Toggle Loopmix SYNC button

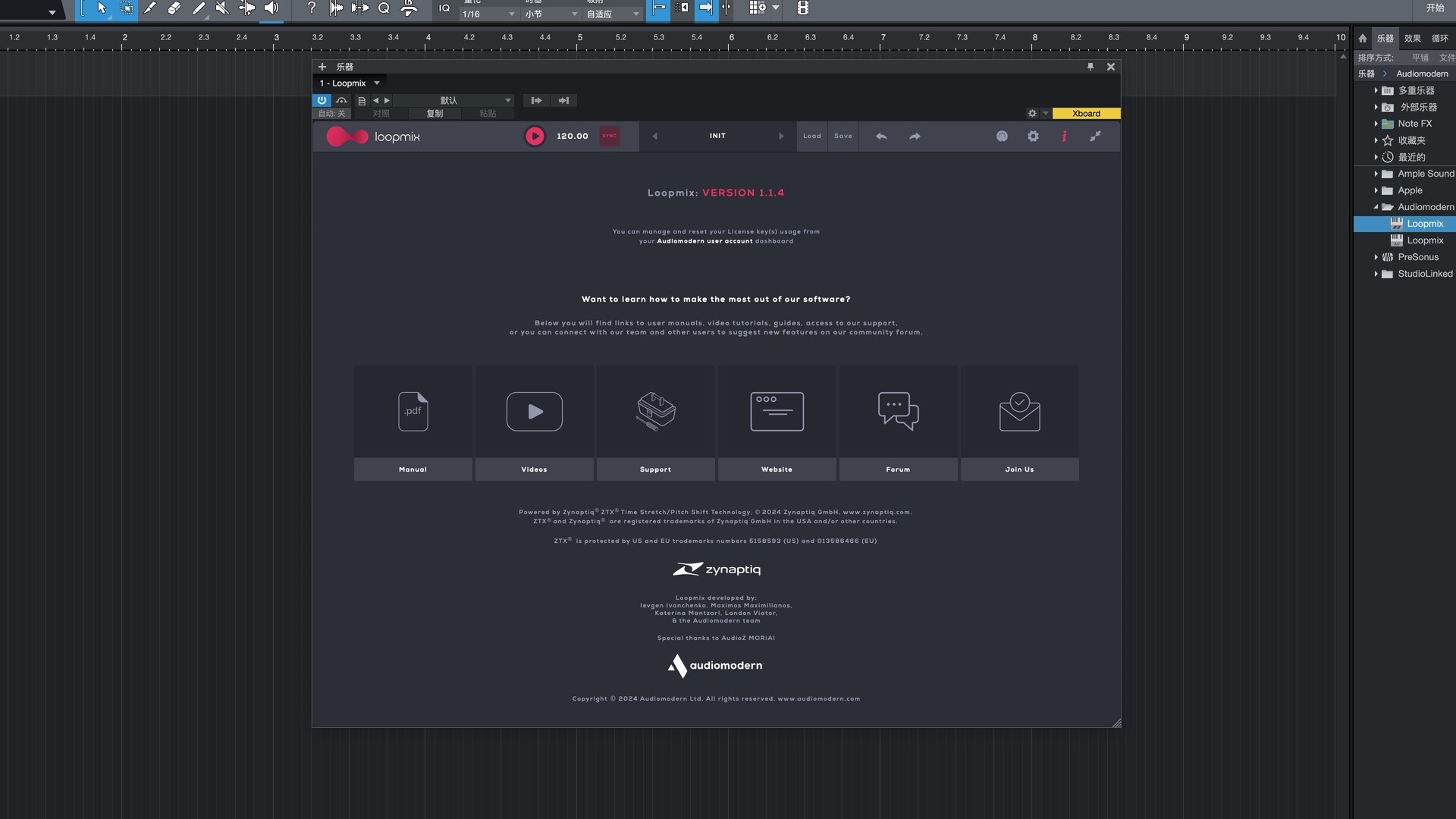point(610,136)
